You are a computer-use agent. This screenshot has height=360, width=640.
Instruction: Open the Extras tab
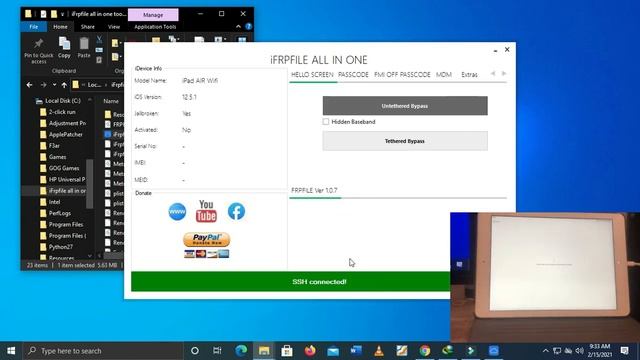(469, 75)
